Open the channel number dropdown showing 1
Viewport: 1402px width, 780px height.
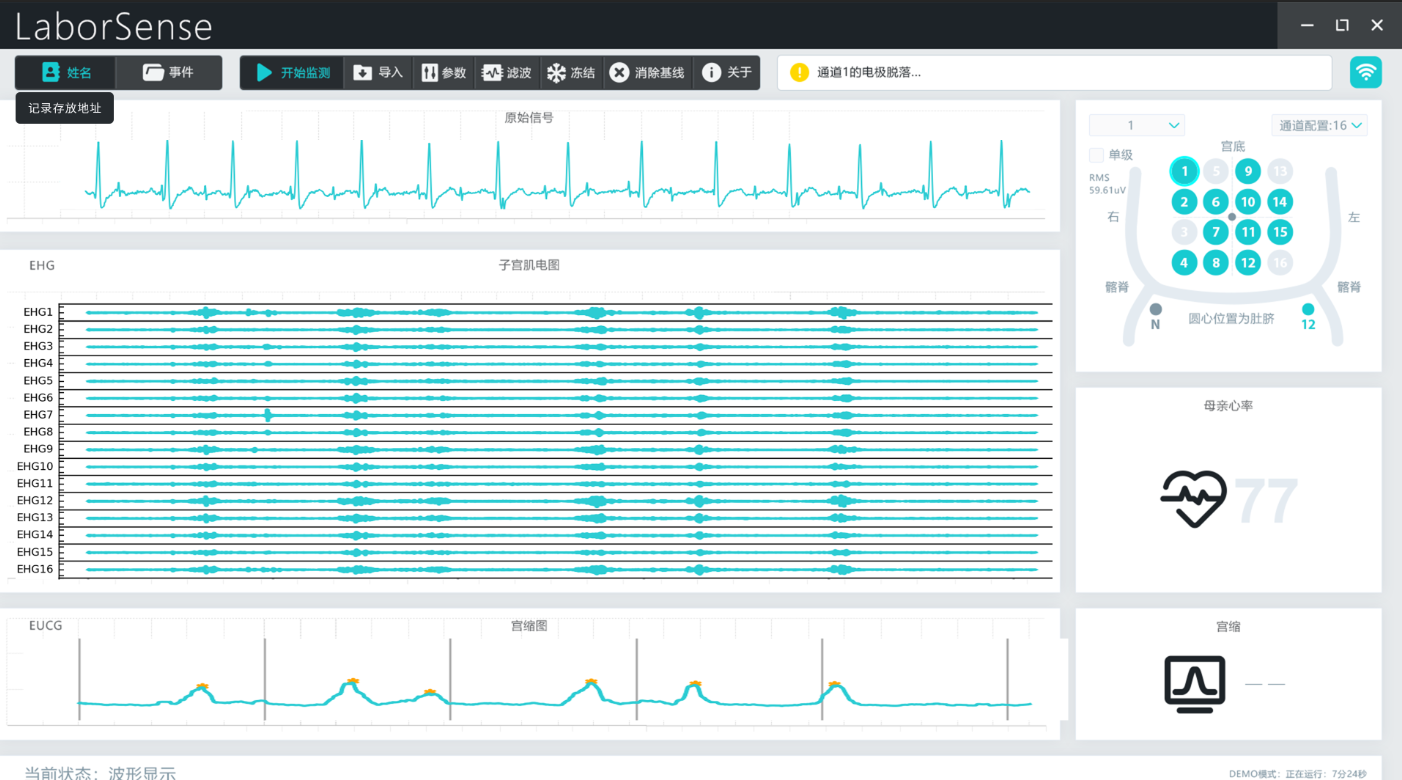[1137, 125]
